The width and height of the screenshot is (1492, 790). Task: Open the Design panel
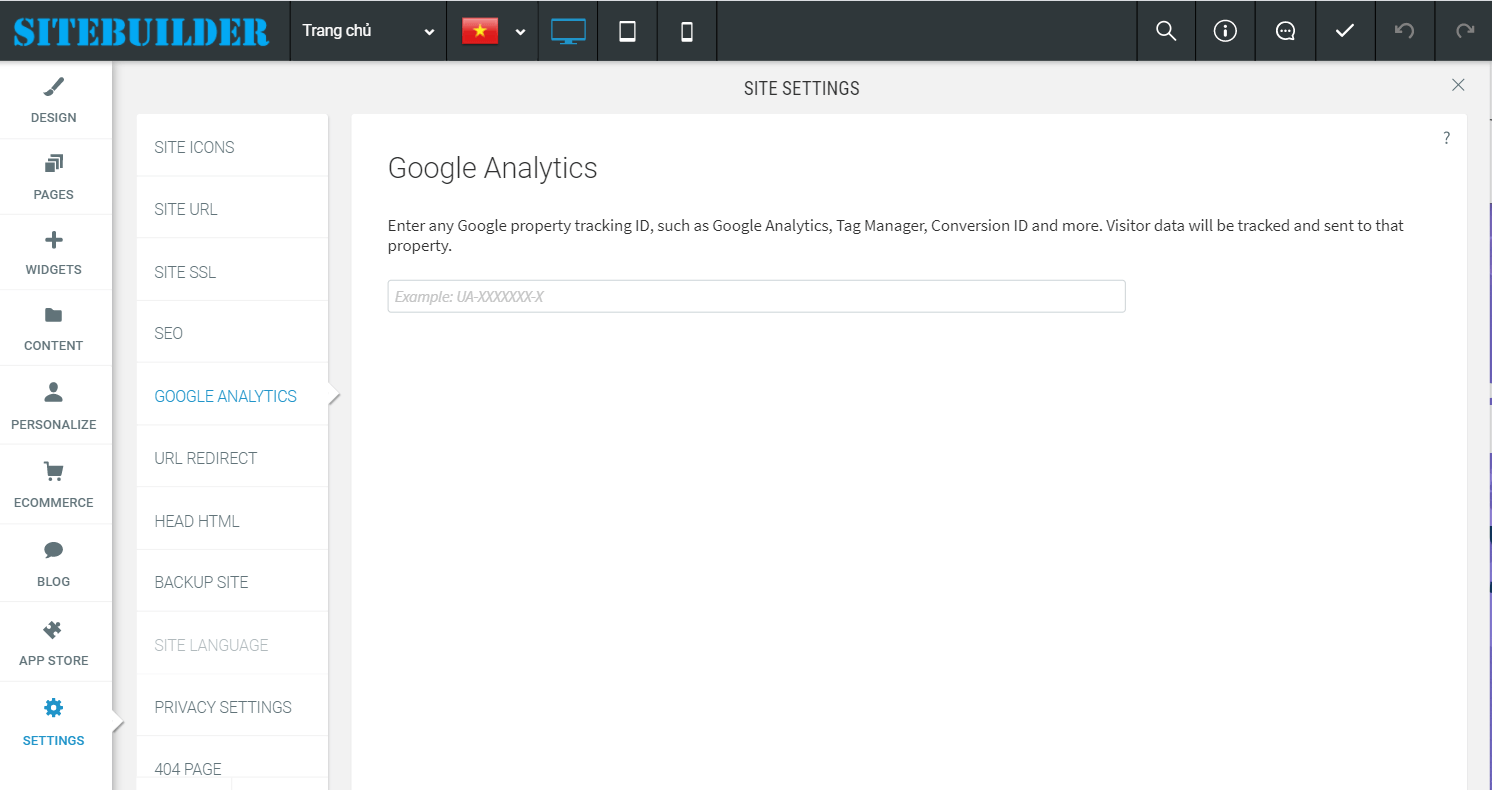pos(54,100)
